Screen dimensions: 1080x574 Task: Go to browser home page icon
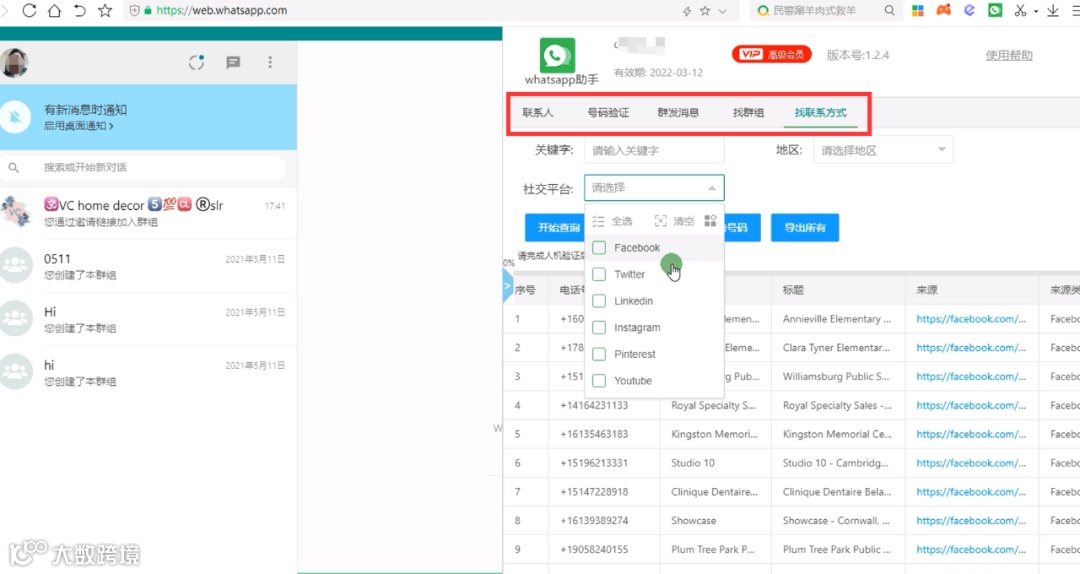click(x=54, y=10)
